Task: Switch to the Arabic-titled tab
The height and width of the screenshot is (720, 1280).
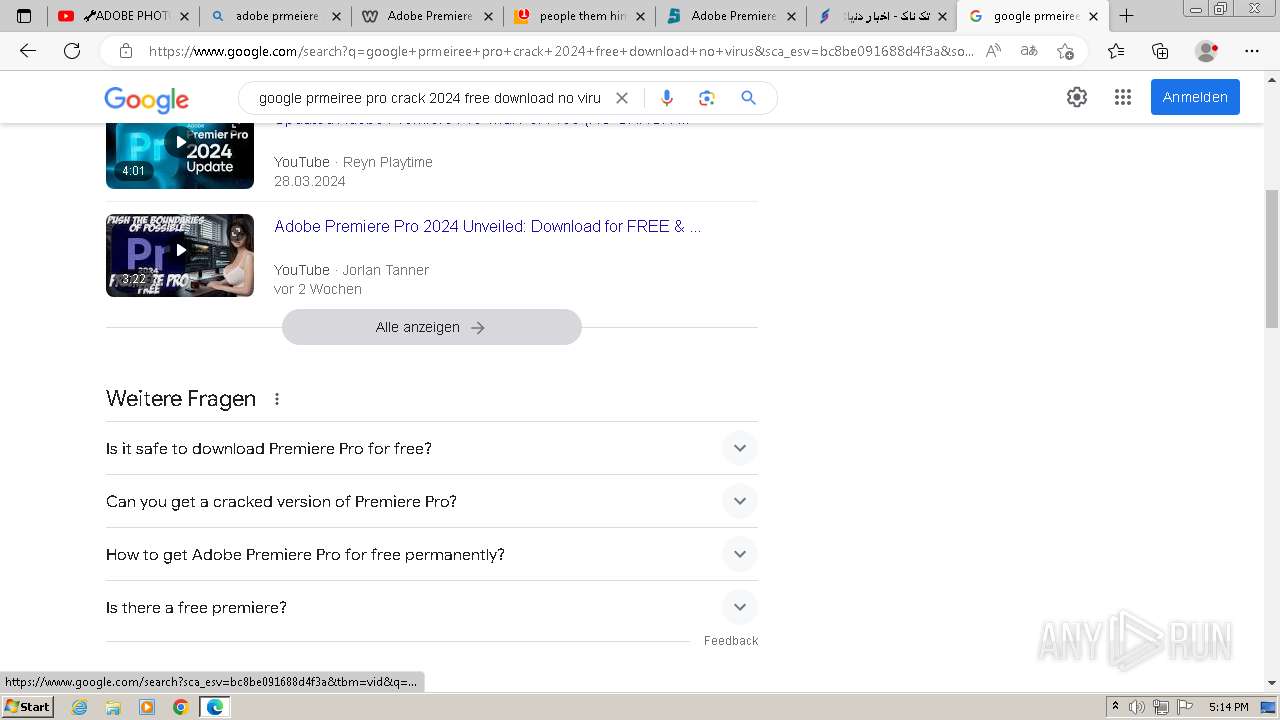Action: coord(883,16)
